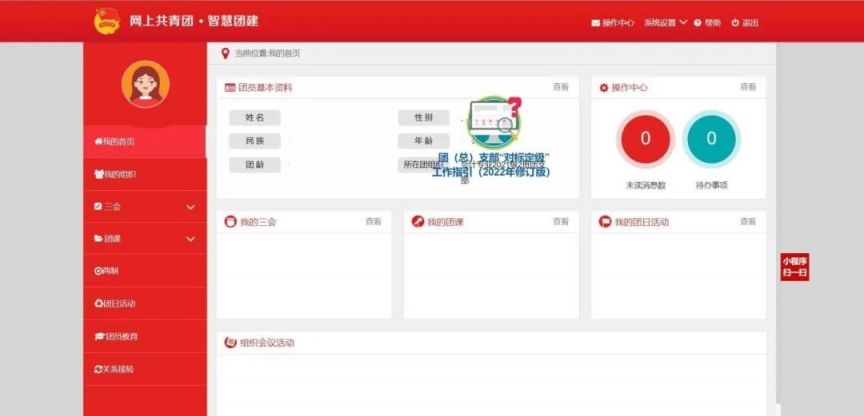Click the 团课 folder icon in sidebar
The image size is (864, 416).
pyautogui.click(x=99, y=239)
